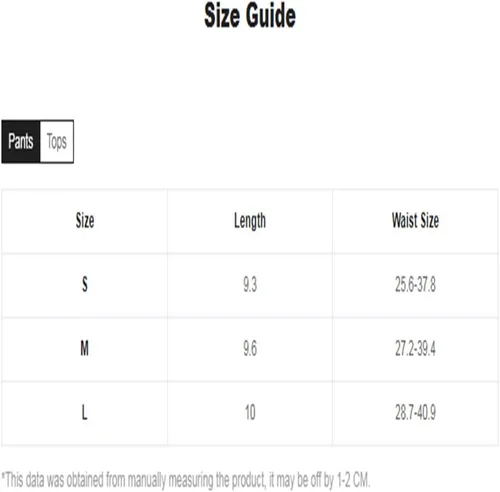Click the 28.7-40.9 waist value
The height and width of the screenshot is (492, 500).
tap(415, 412)
